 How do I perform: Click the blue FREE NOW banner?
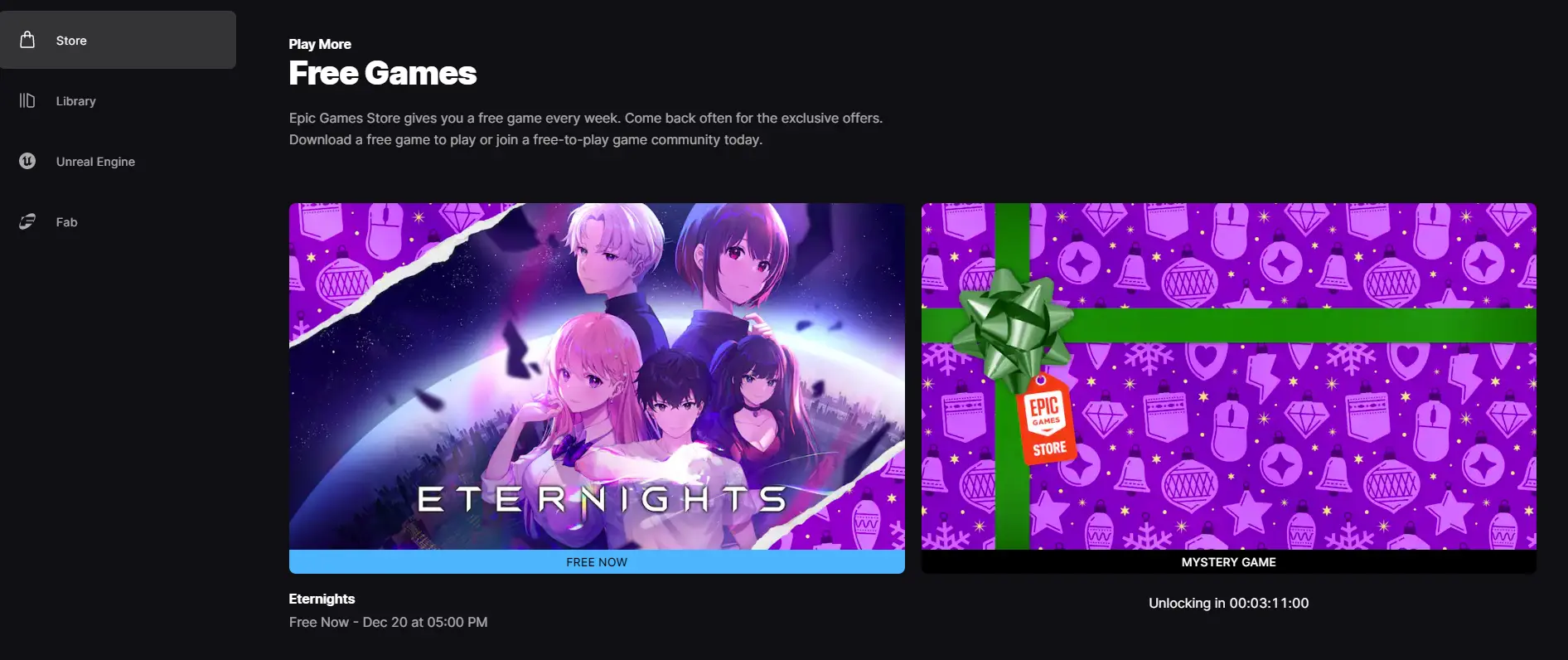point(597,562)
